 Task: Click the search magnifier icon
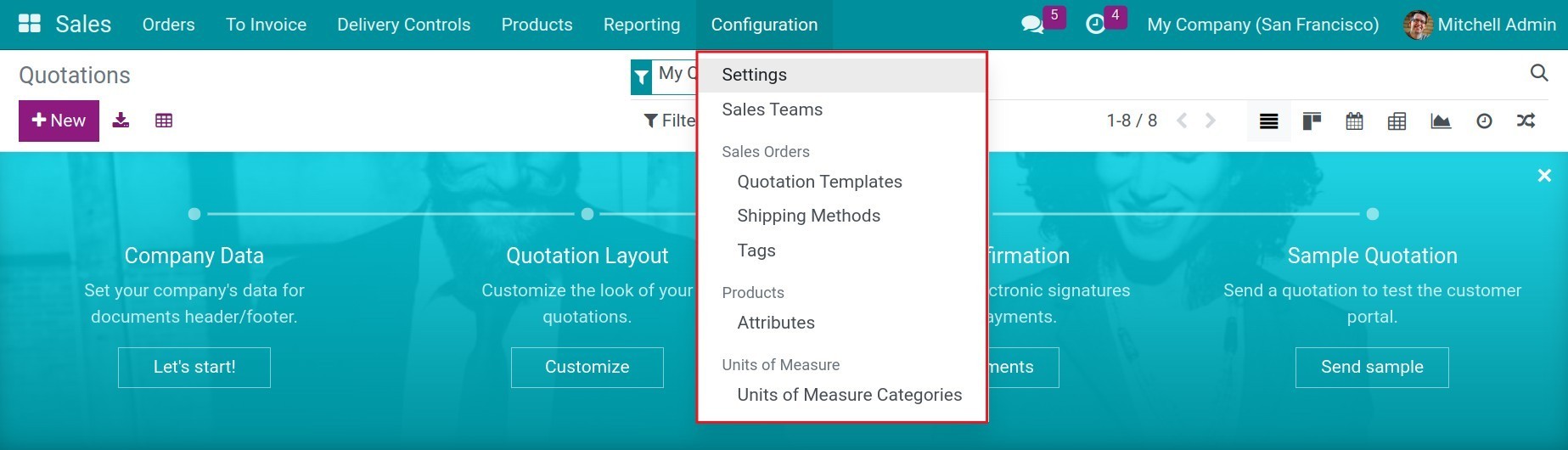[1538, 73]
